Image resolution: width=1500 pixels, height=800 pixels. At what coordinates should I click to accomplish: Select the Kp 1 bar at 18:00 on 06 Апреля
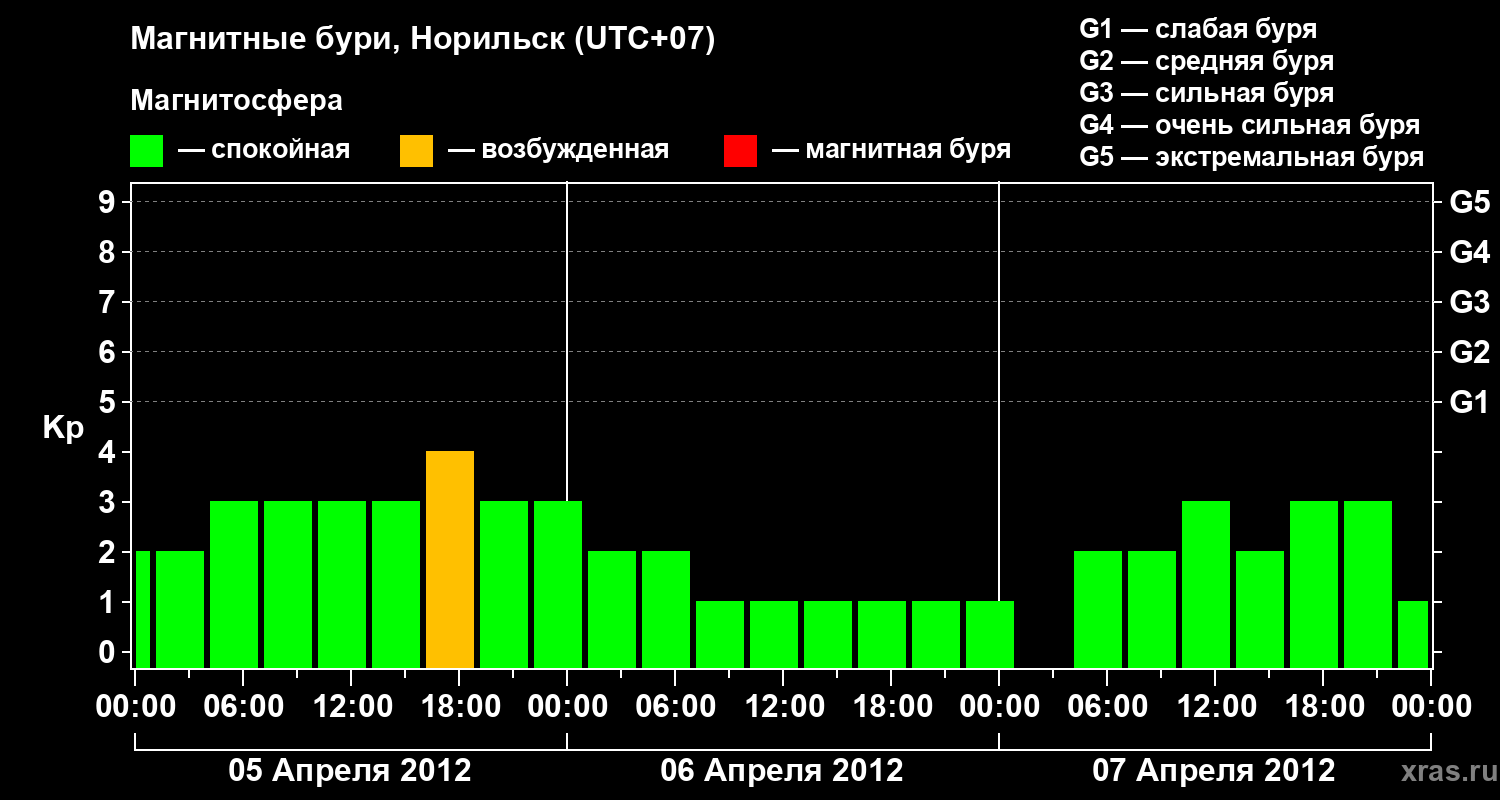(882, 634)
